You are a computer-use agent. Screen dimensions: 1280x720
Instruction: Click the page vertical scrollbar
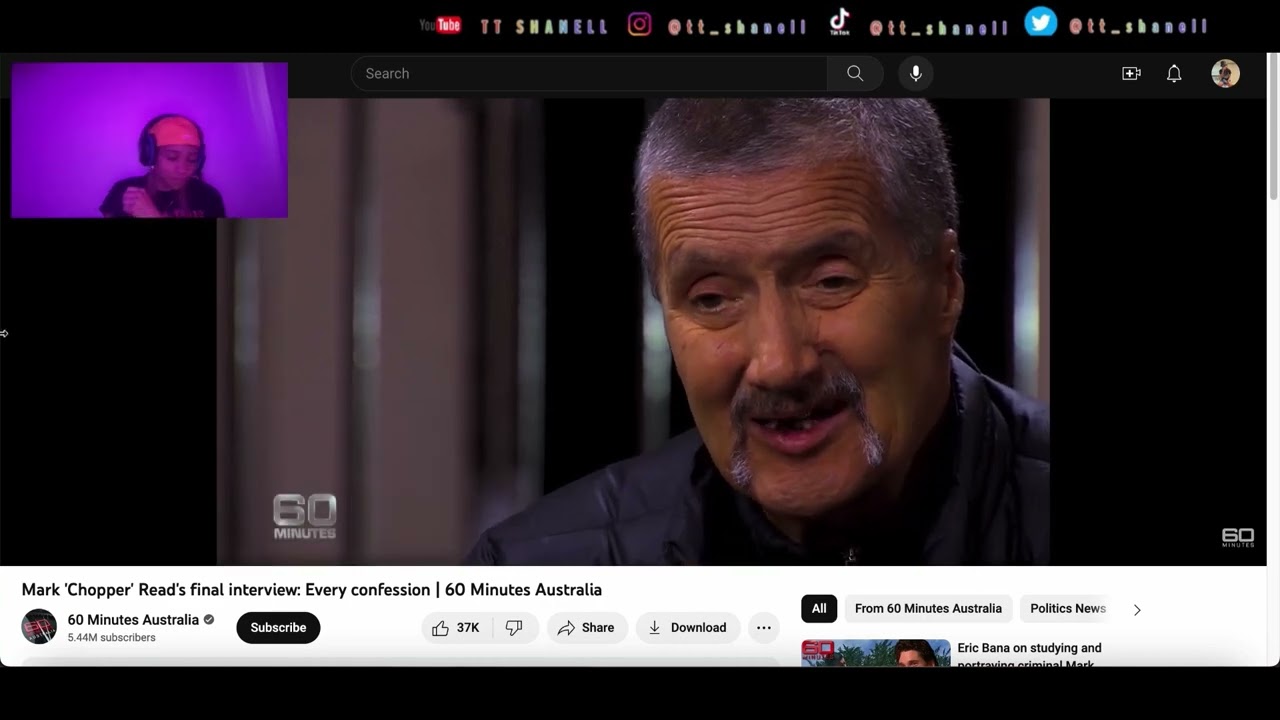click(1273, 126)
